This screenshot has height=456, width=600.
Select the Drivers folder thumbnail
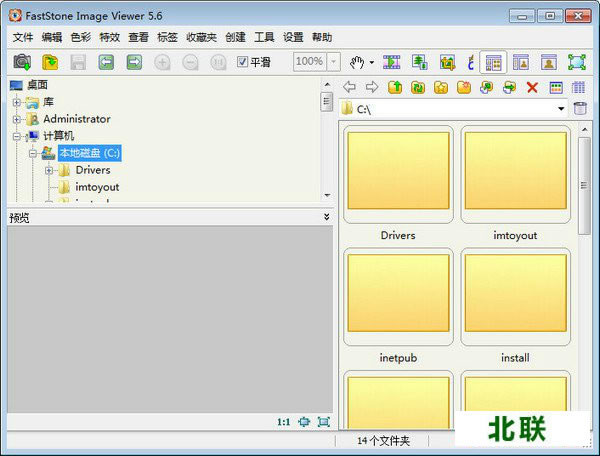pyautogui.click(x=398, y=174)
